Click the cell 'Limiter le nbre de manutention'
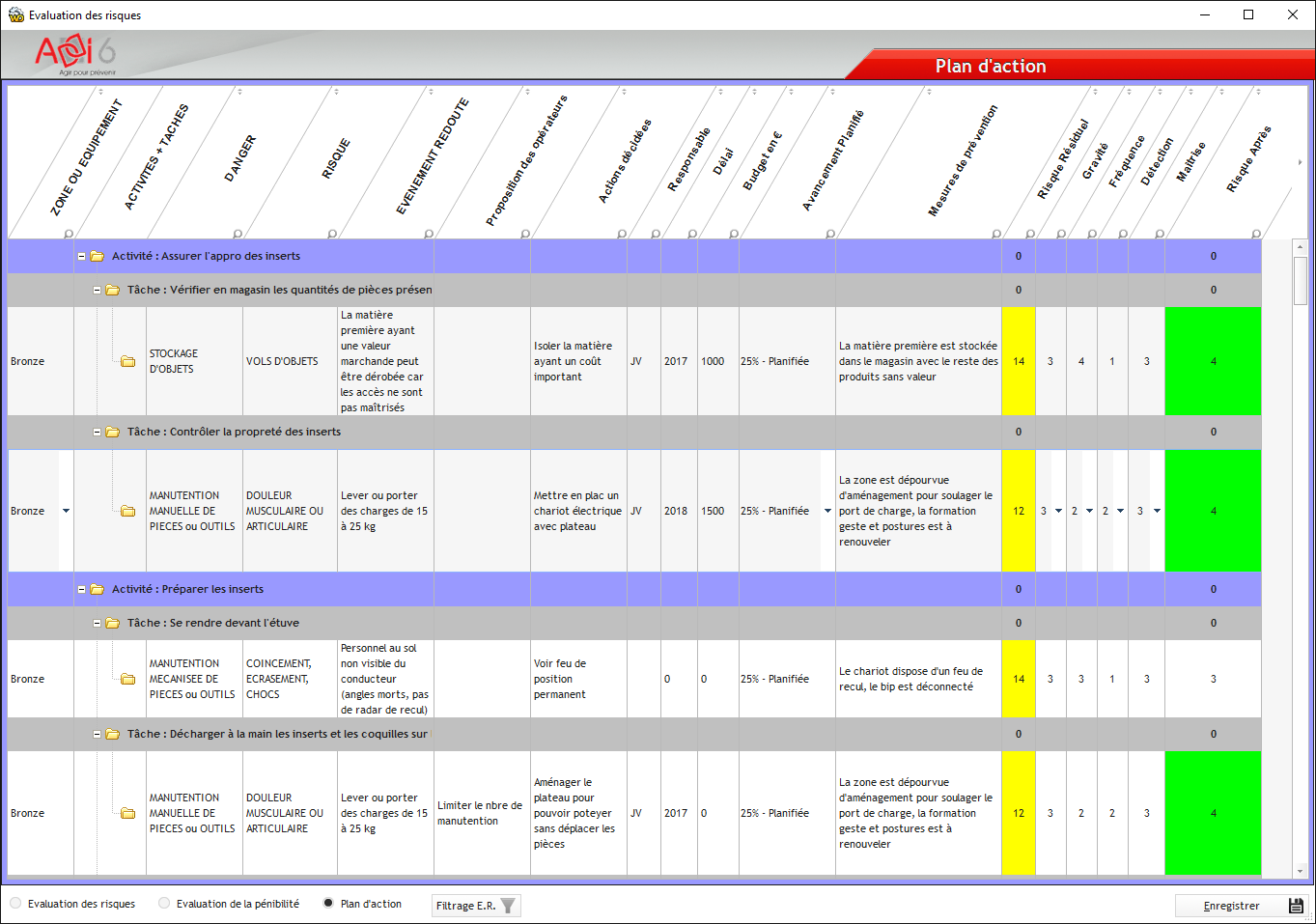This screenshot has width=1316, height=924. (480, 814)
